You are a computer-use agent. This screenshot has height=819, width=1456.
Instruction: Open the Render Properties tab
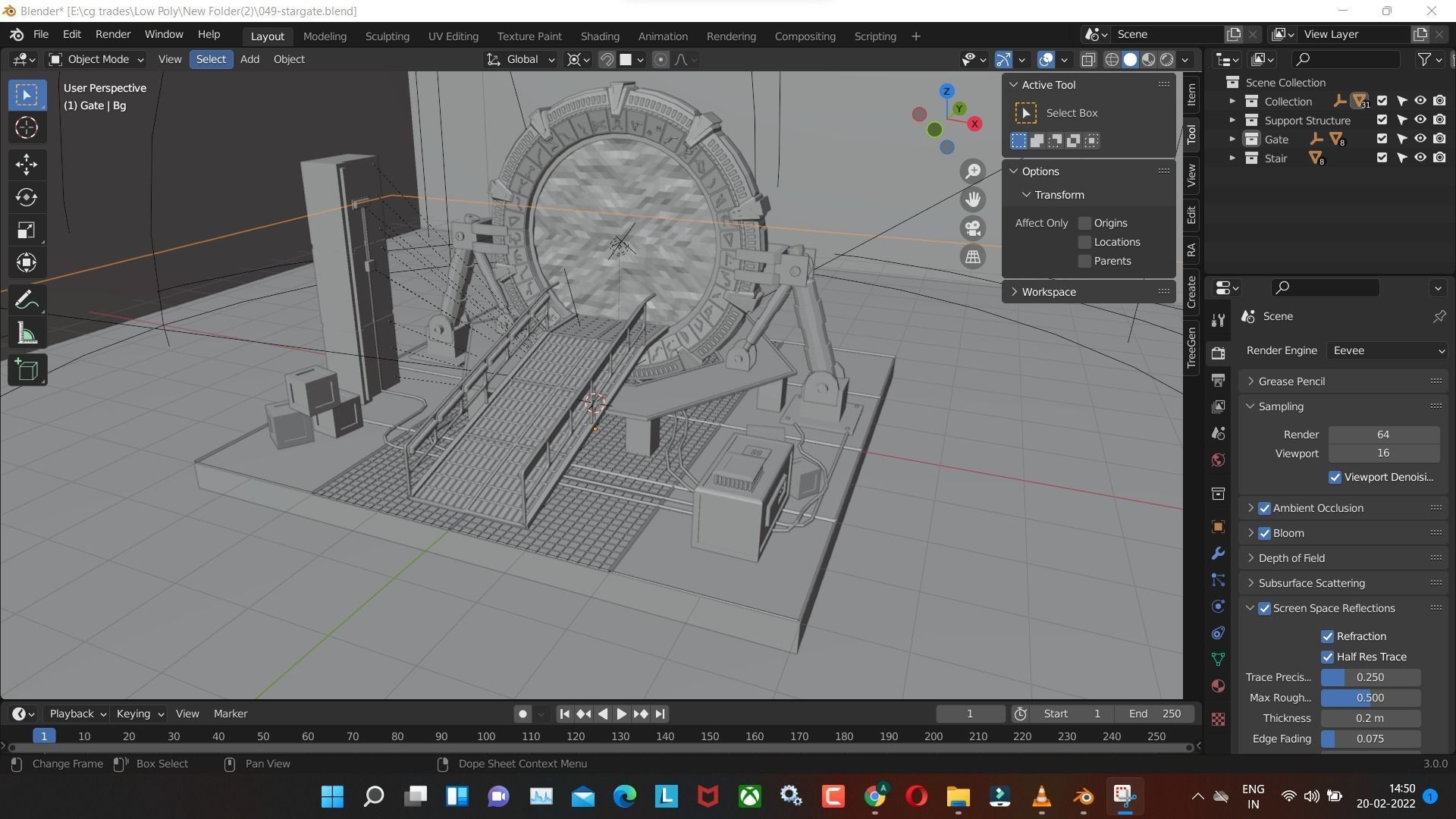coord(1217,353)
